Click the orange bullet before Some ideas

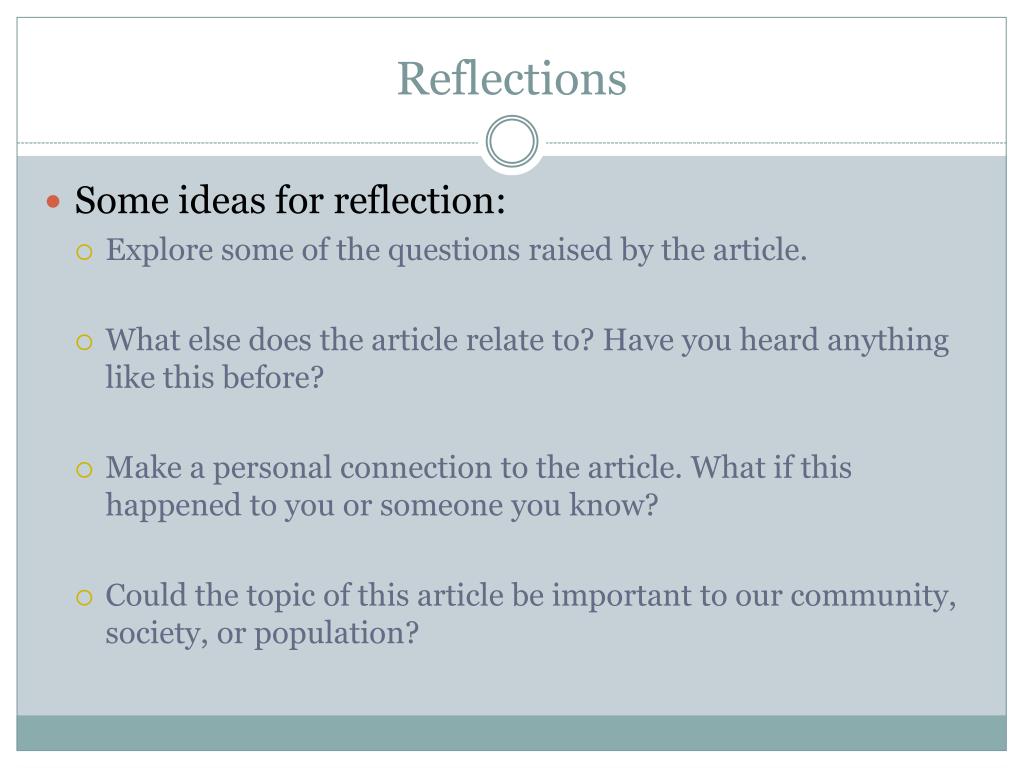click(54, 201)
